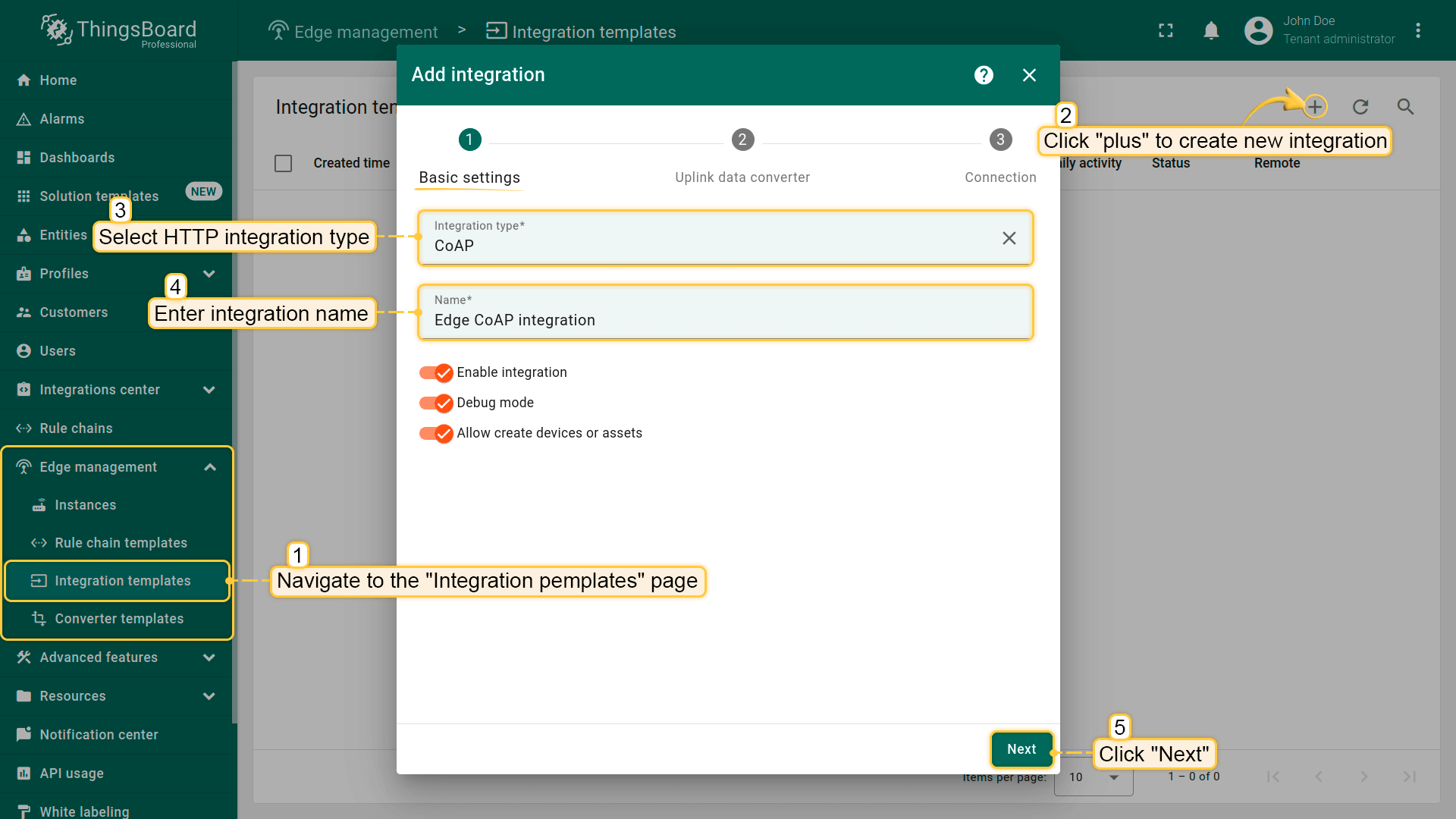Open Customers in sidebar
Image resolution: width=1456 pixels, height=819 pixels.
pos(116,312)
